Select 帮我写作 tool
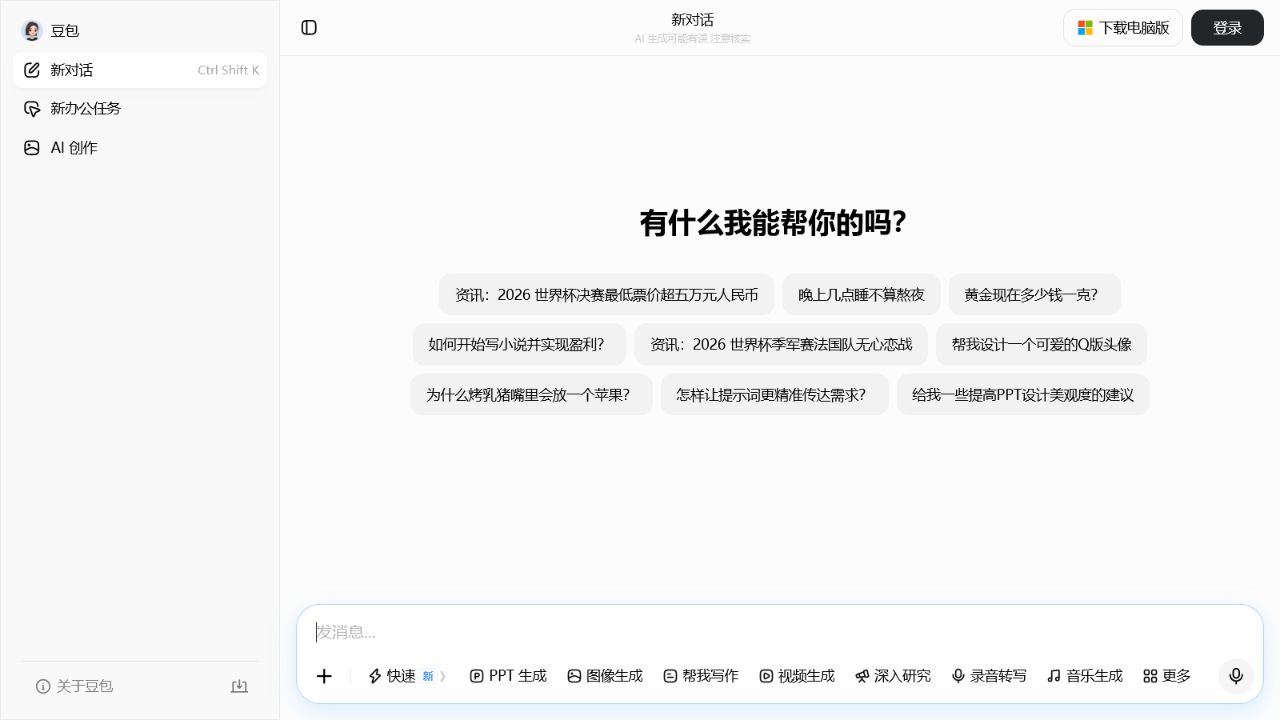Image resolution: width=1280 pixels, height=720 pixels. click(x=701, y=676)
